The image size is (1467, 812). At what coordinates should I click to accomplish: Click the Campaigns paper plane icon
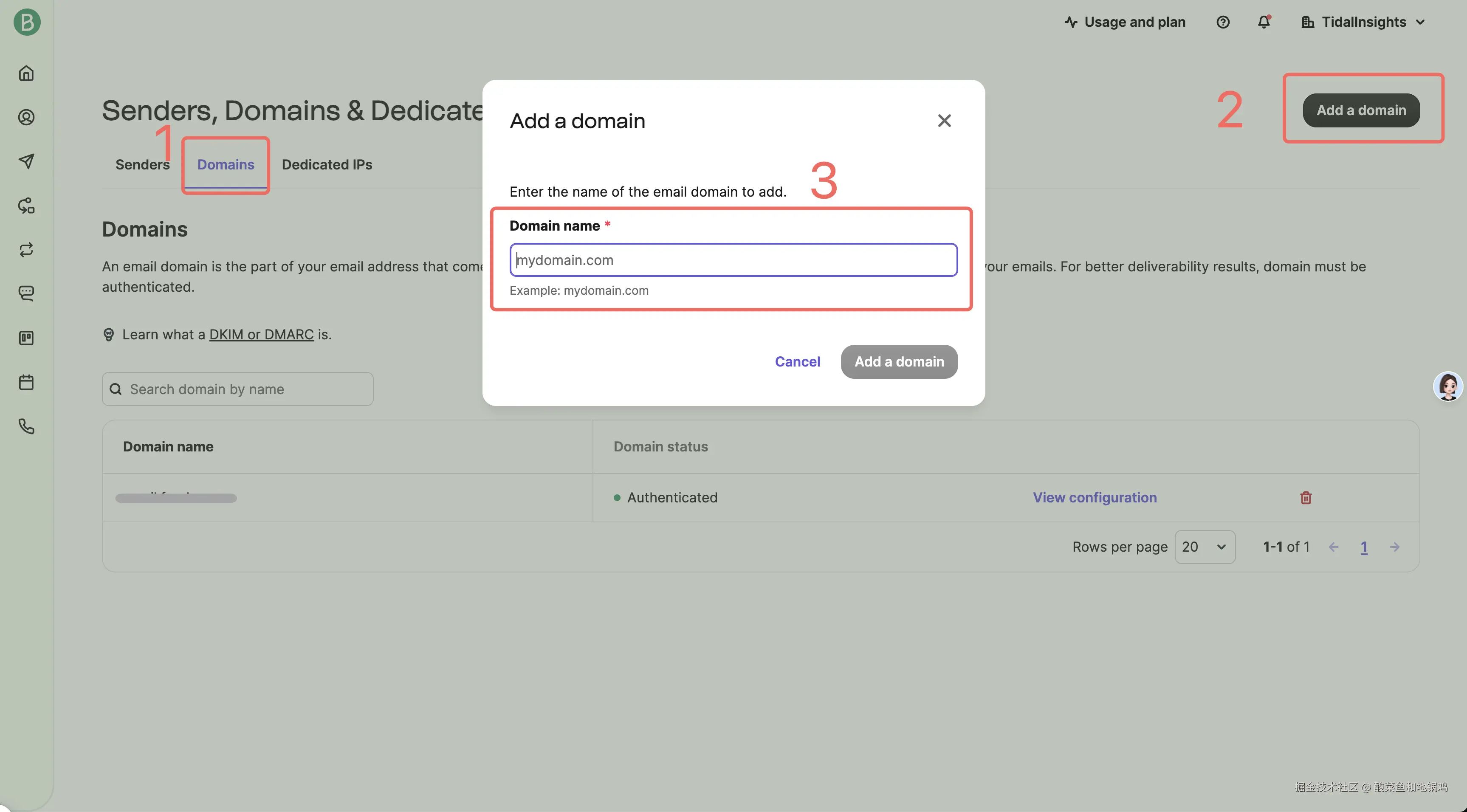pyautogui.click(x=26, y=161)
